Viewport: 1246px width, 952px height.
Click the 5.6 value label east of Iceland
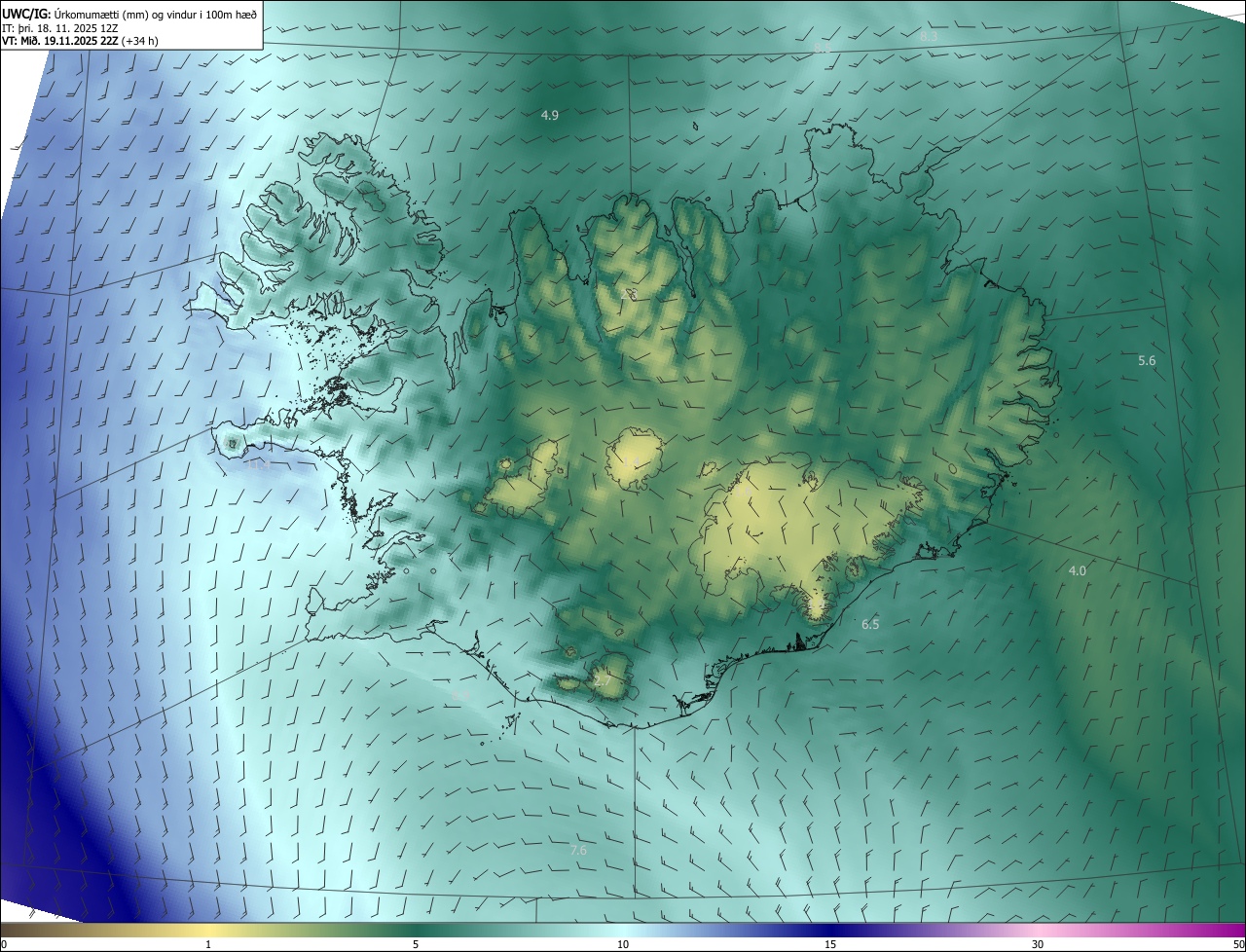point(1147,360)
